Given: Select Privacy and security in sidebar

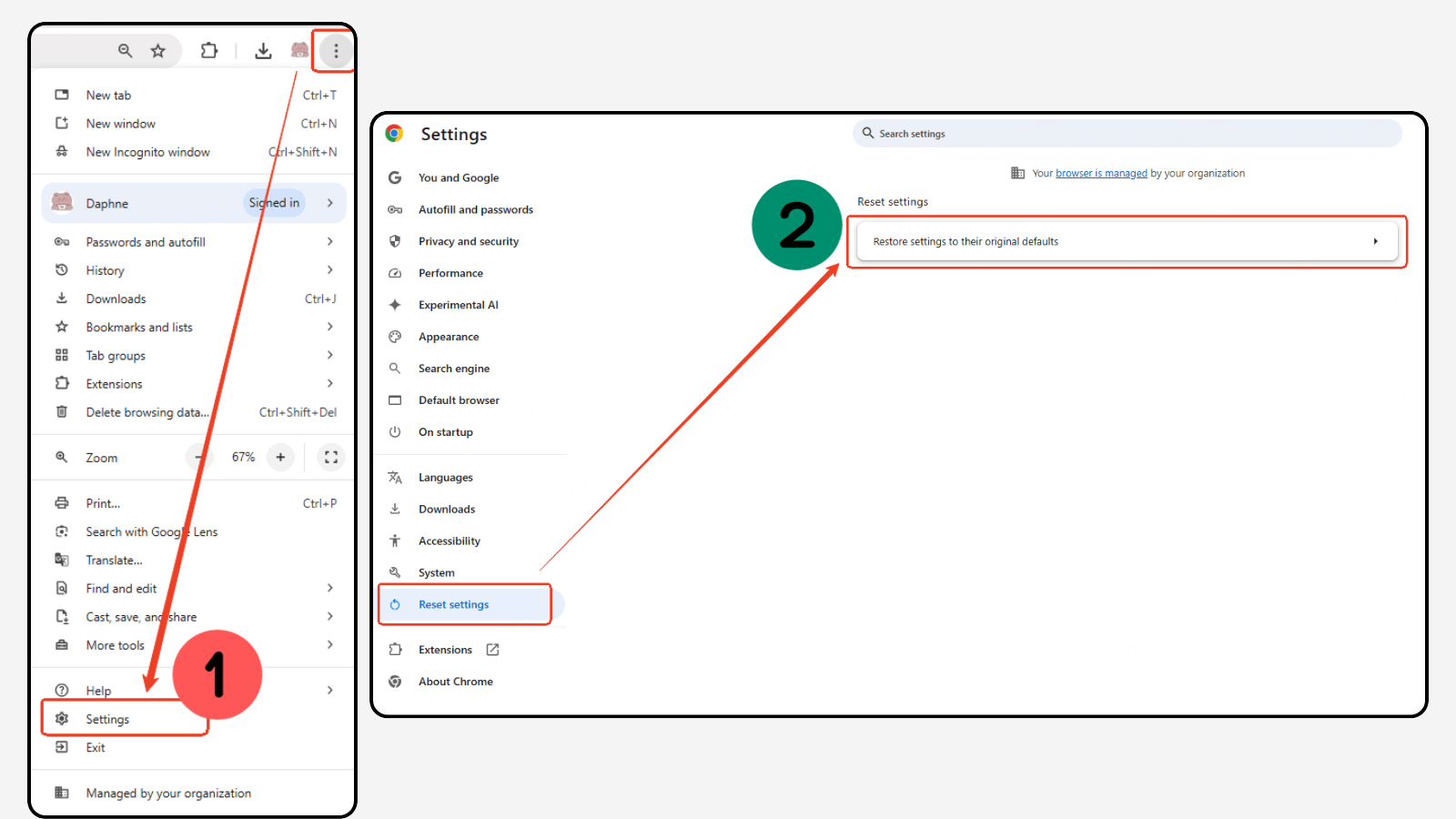Looking at the screenshot, I should tap(469, 240).
